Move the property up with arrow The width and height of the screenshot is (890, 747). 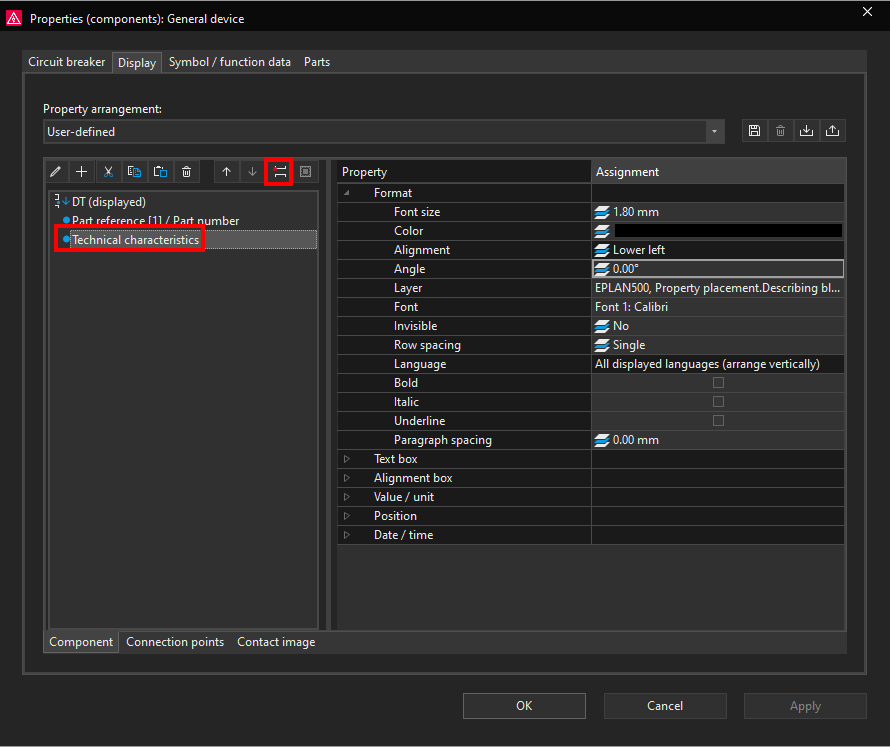pyautogui.click(x=227, y=172)
